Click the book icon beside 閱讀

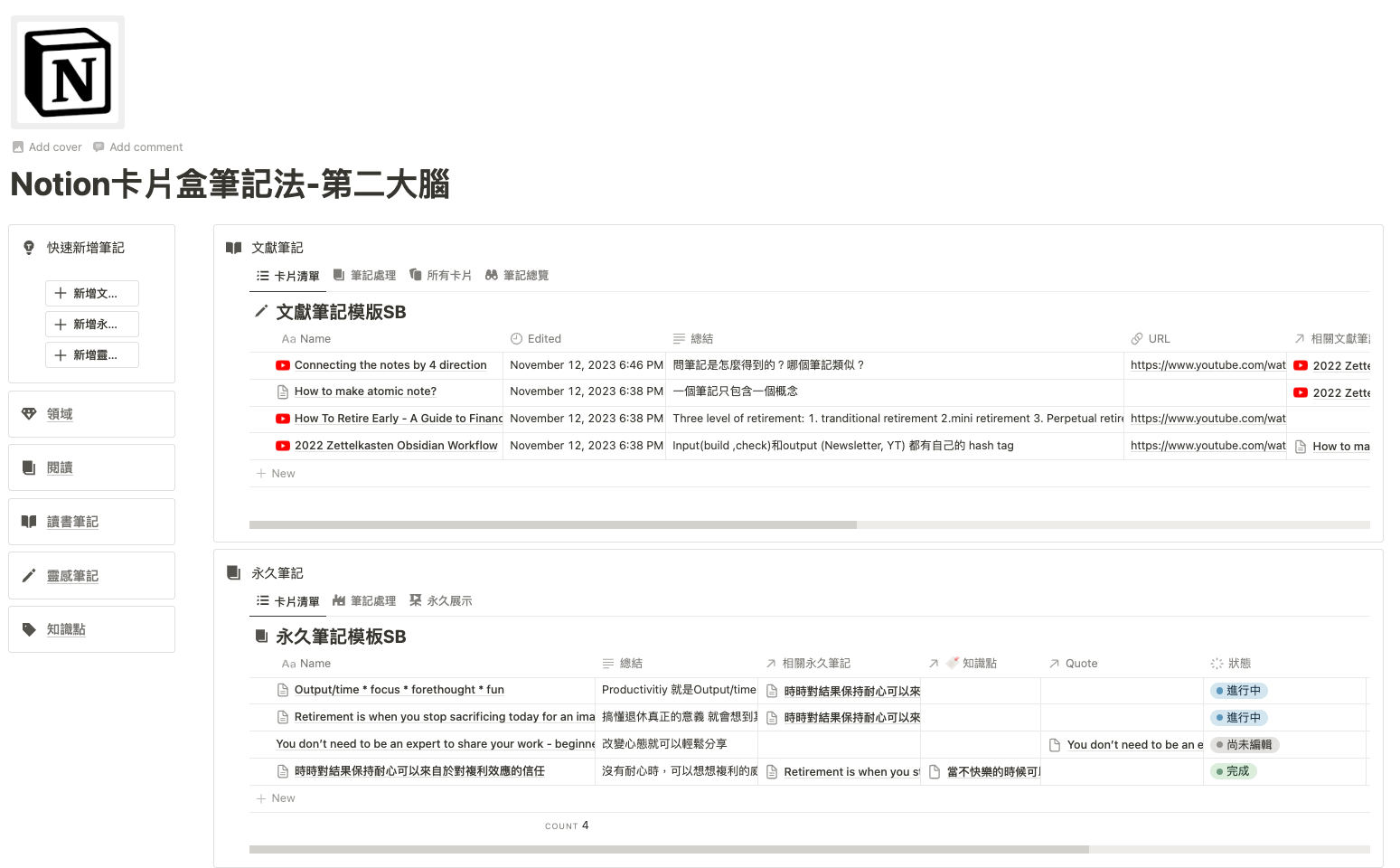(x=29, y=467)
